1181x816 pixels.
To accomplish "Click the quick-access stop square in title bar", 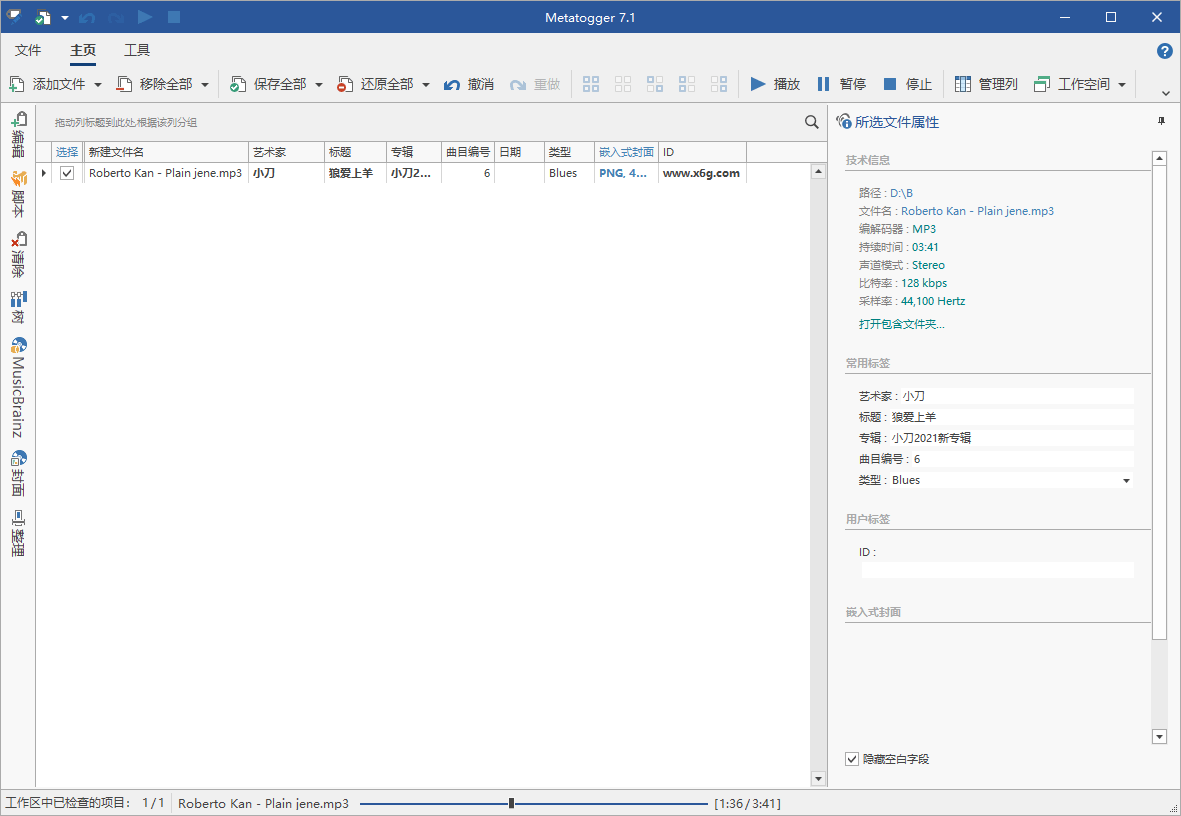I will (174, 17).
